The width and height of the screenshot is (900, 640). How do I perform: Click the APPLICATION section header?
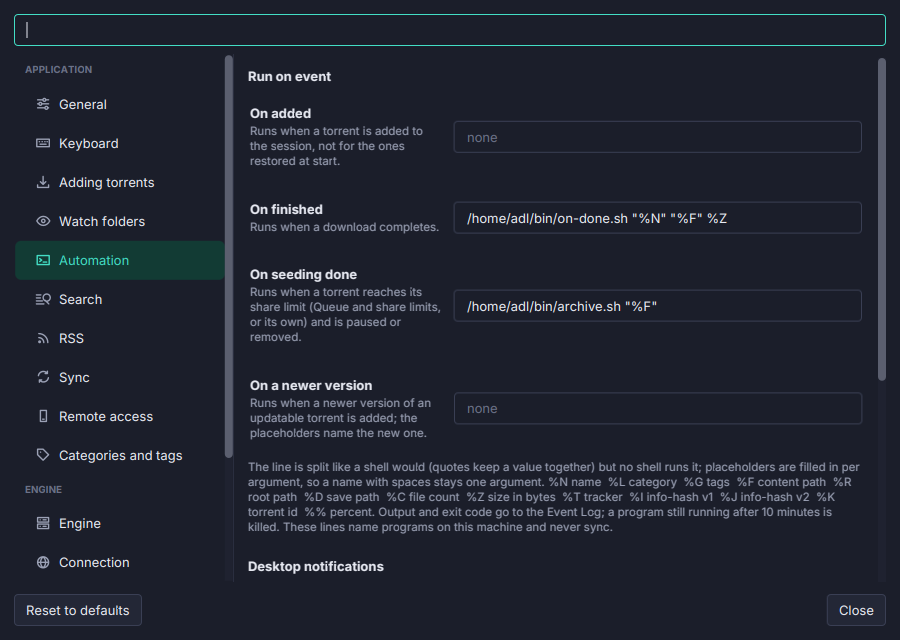pyautogui.click(x=59, y=69)
